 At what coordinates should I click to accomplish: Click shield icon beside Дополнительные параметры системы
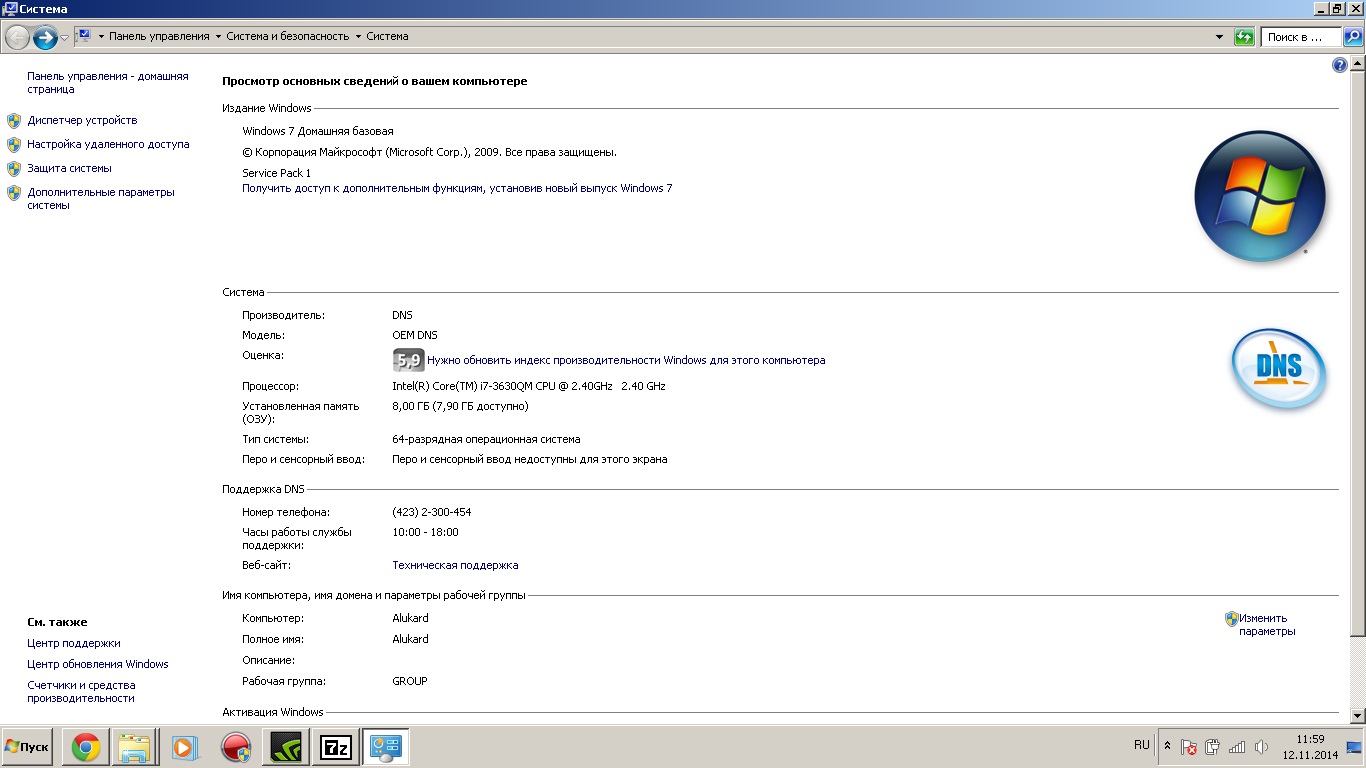coord(14,193)
